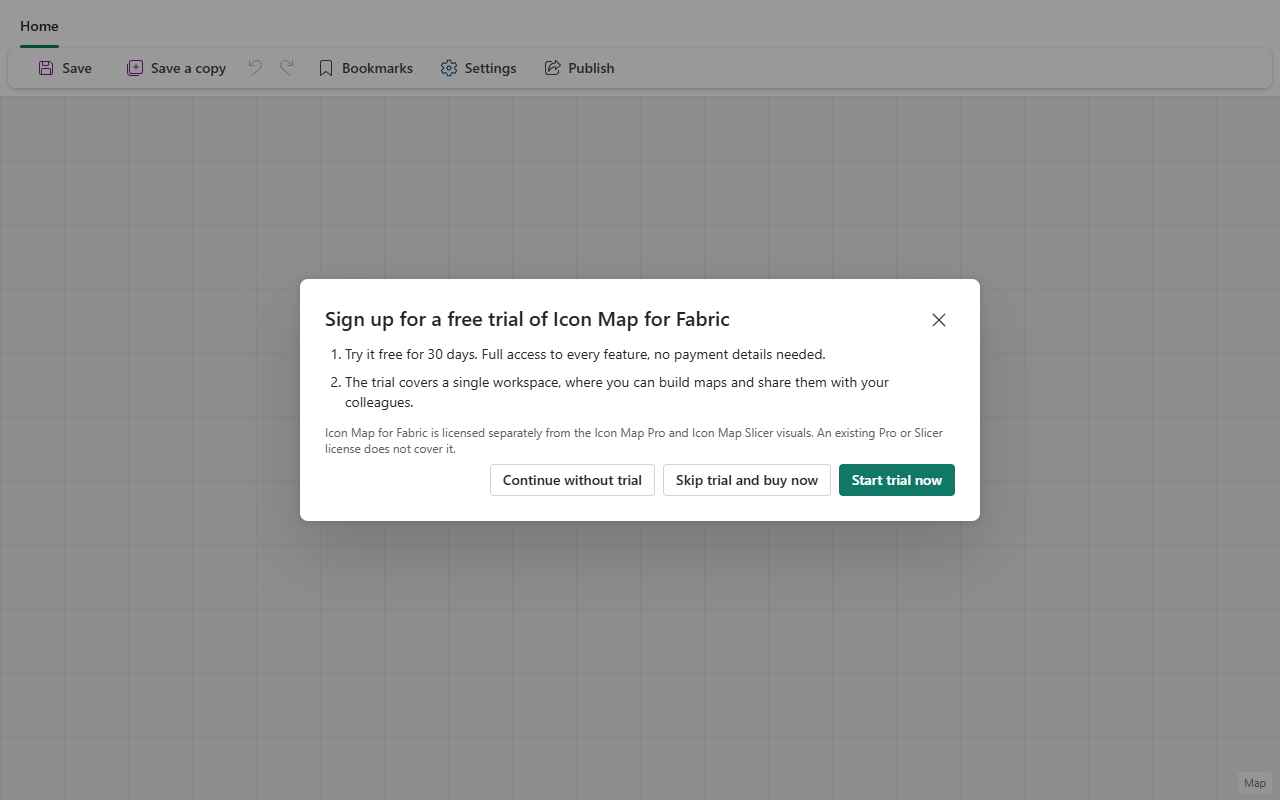Click the text 'Try it free for 30 days'
1280x800 pixels.
click(x=411, y=354)
